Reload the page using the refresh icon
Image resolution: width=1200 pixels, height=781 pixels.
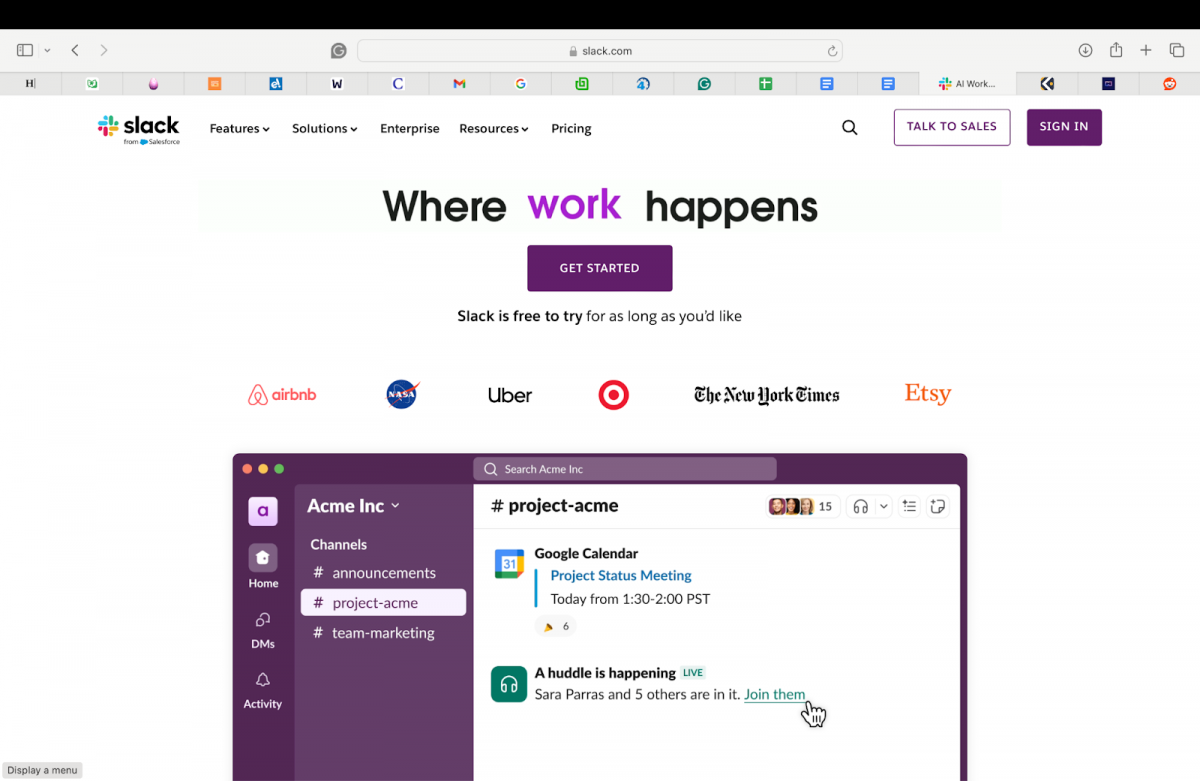tap(832, 51)
